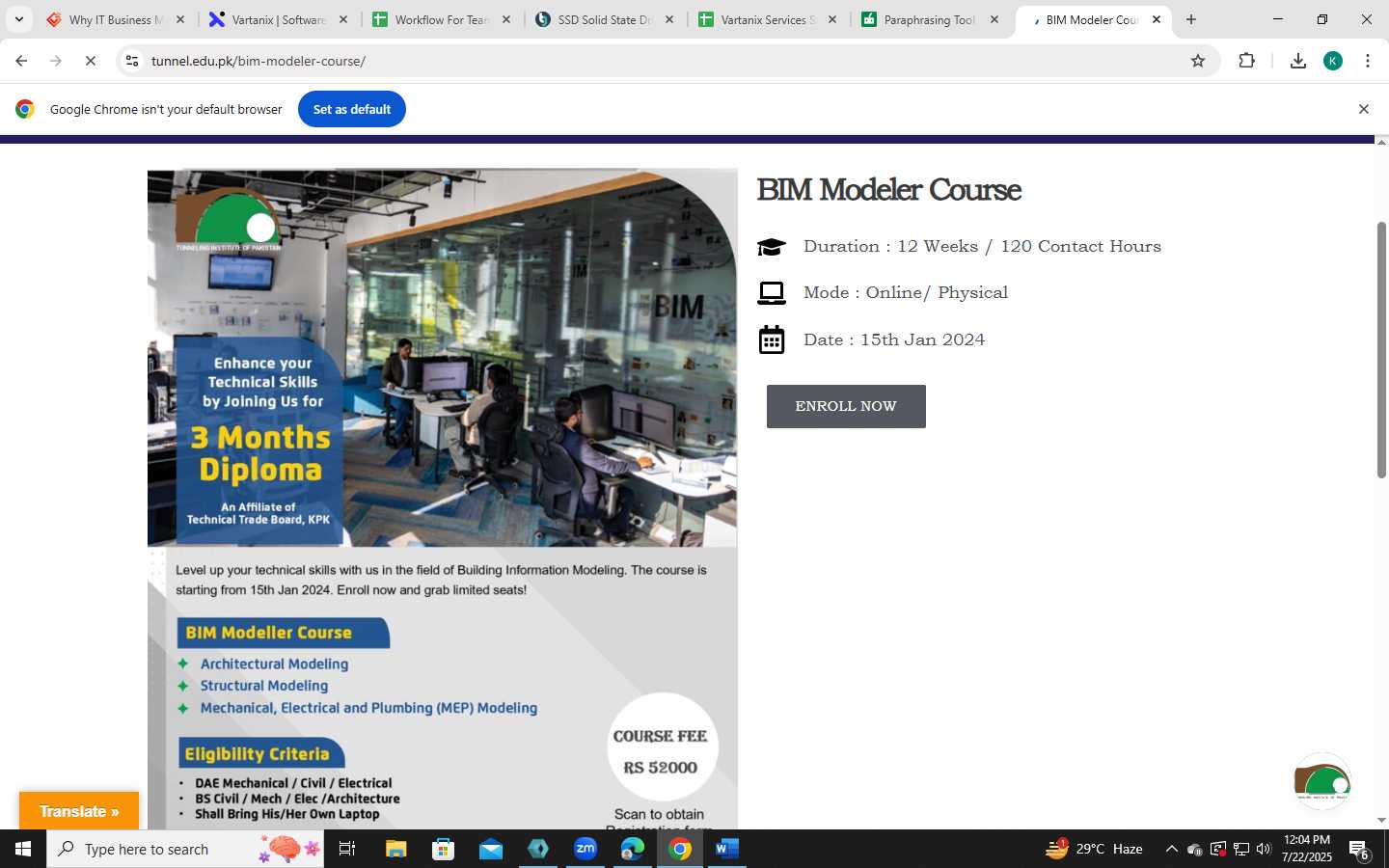
Task: Click the scrollbar up arrow
Action: pyautogui.click(x=1381, y=143)
